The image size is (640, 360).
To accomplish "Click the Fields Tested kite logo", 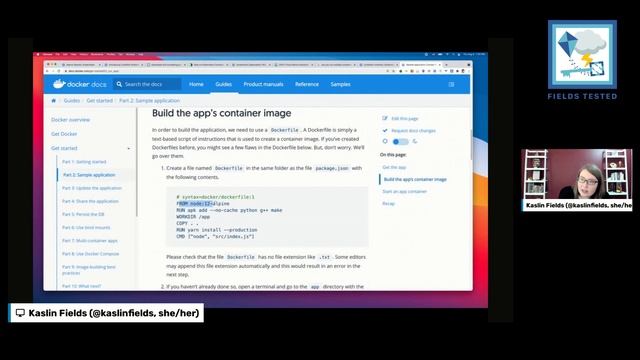I will (582, 55).
